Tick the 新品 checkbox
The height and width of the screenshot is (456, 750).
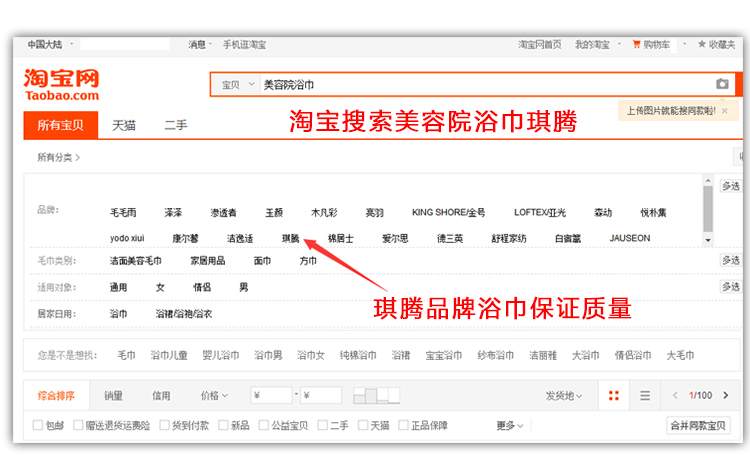pos(223,425)
